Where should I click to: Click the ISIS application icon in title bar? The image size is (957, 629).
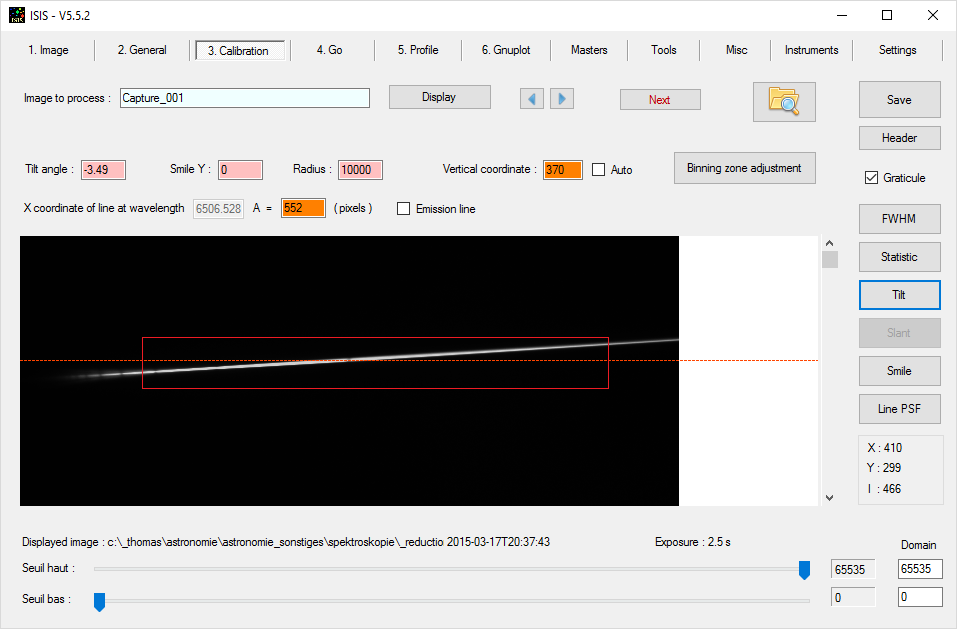(17, 15)
